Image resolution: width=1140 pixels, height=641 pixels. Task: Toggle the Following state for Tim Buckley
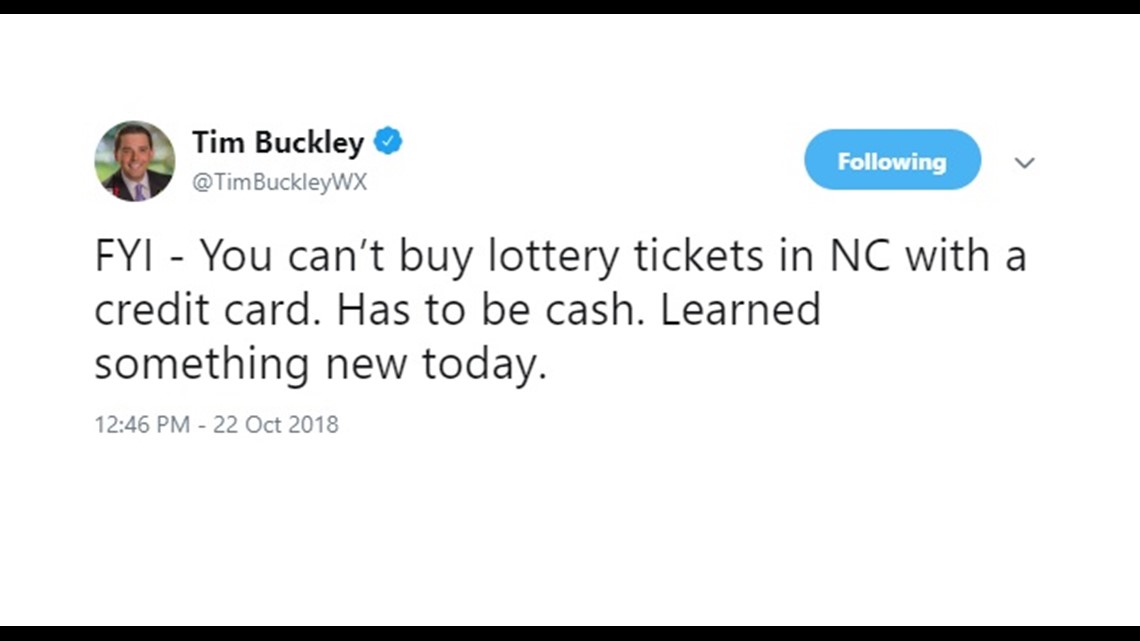pyautogui.click(x=892, y=159)
